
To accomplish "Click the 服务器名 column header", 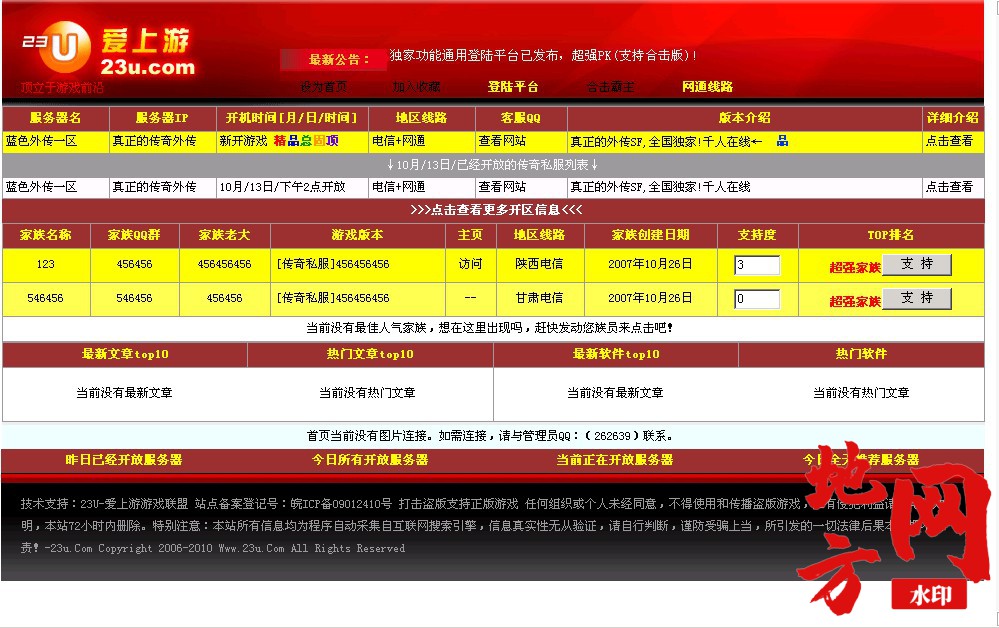I will [55, 118].
